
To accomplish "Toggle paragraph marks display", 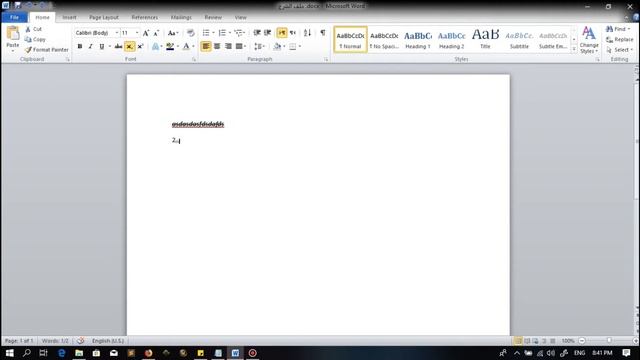I will point(323,33).
